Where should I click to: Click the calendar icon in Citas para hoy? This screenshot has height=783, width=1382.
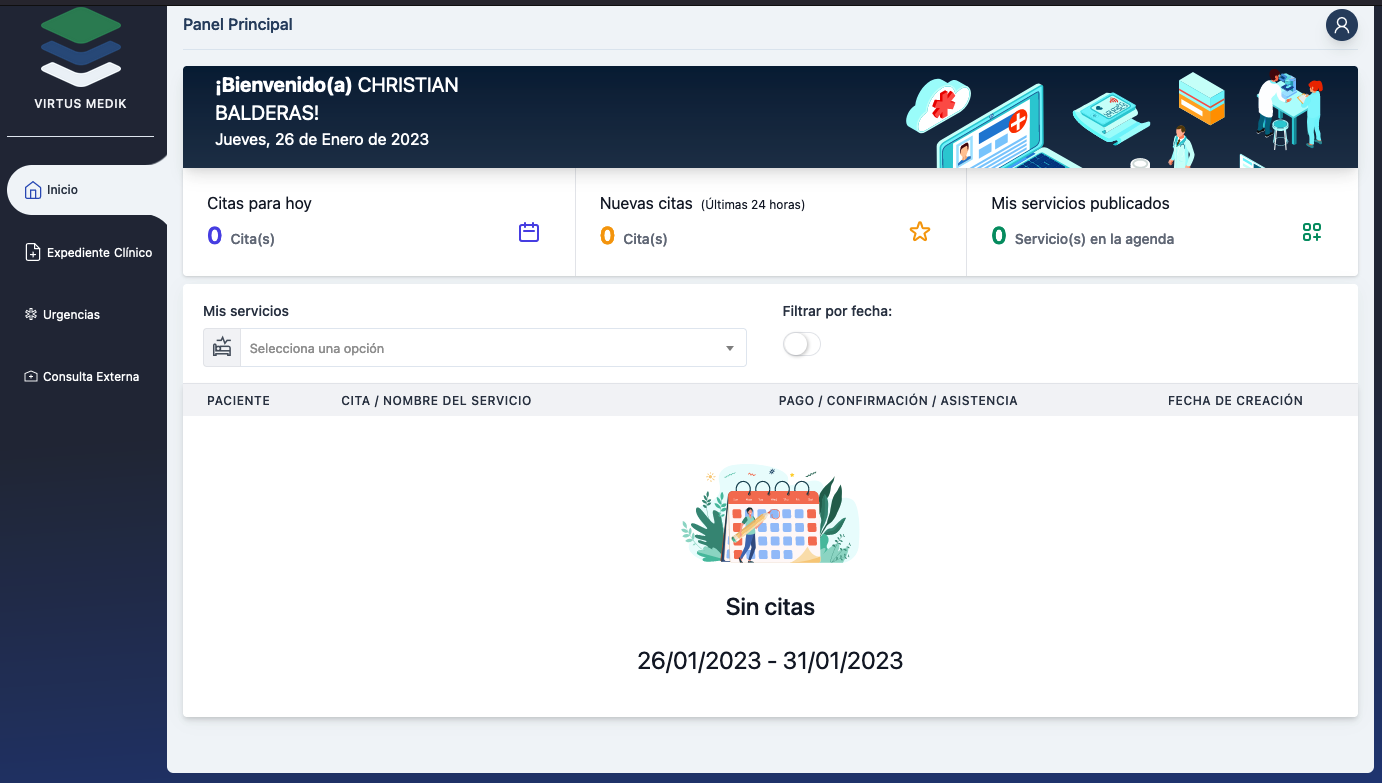pyautogui.click(x=529, y=233)
